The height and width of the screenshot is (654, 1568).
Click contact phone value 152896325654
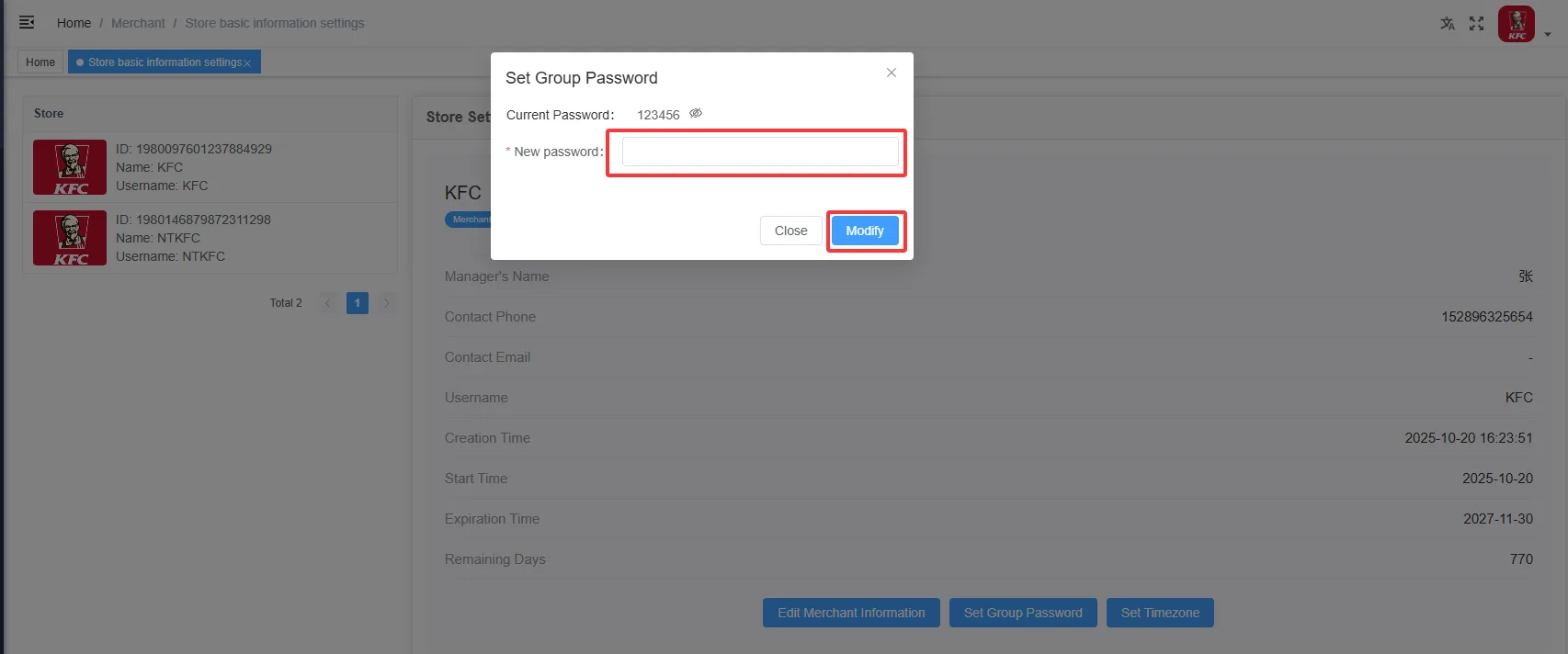pos(1487,317)
